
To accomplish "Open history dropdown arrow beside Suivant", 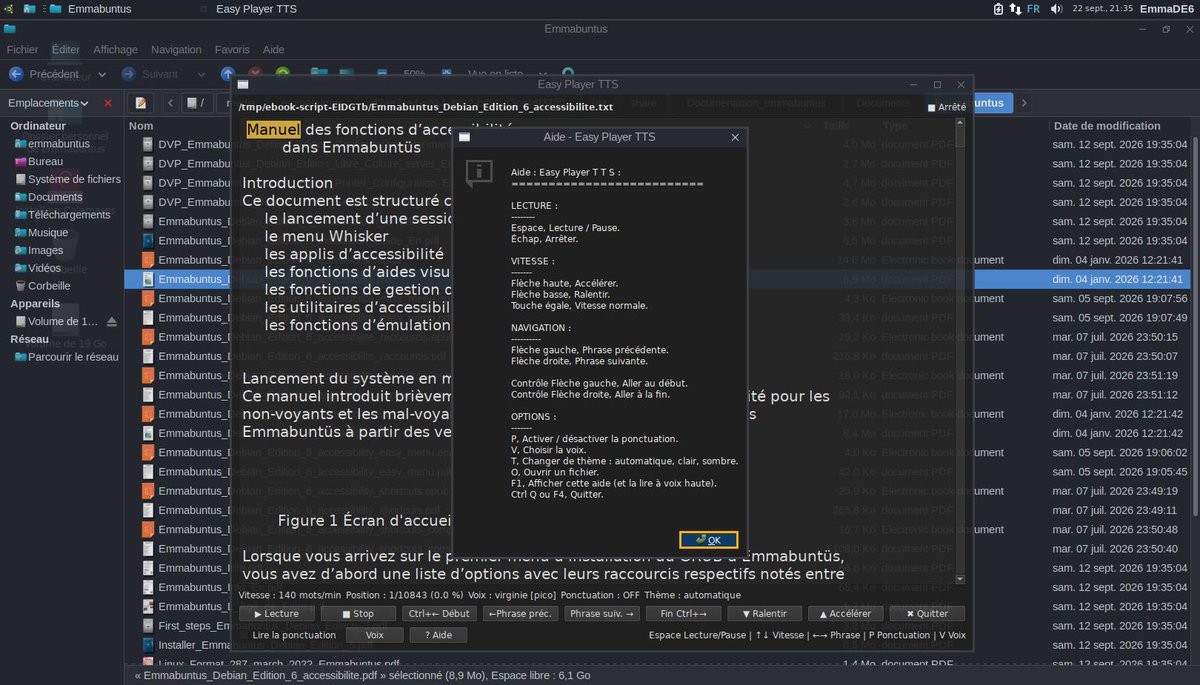I will pos(199,74).
